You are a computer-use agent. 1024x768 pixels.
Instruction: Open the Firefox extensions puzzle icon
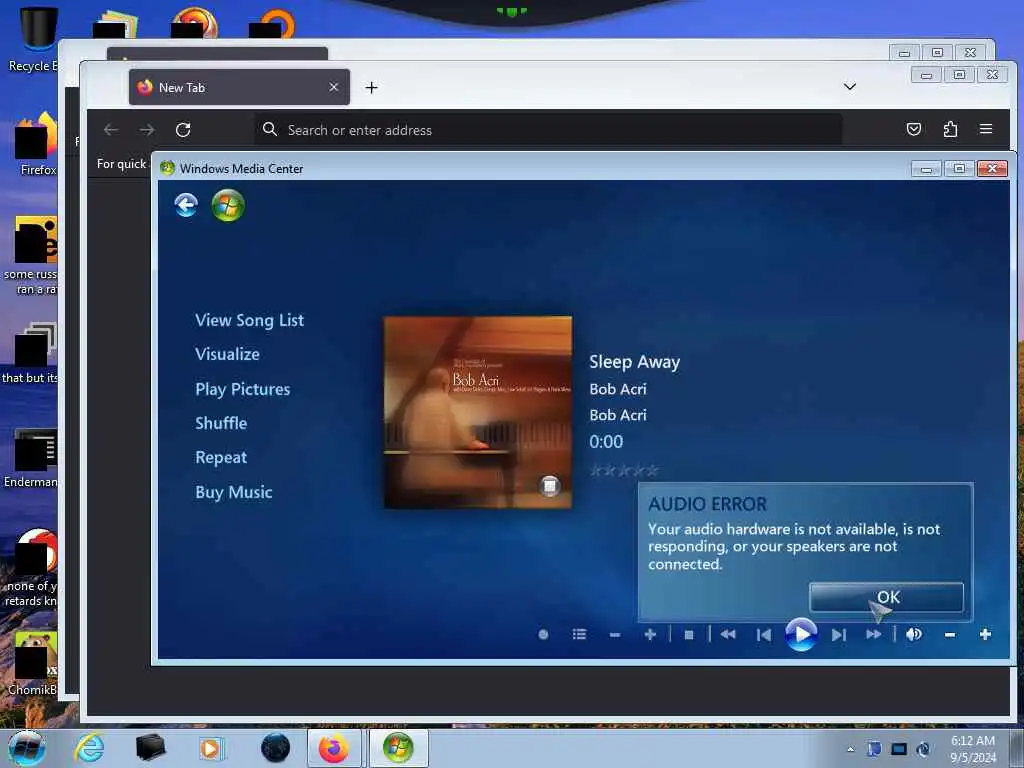pyautogui.click(x=950, y=129)
